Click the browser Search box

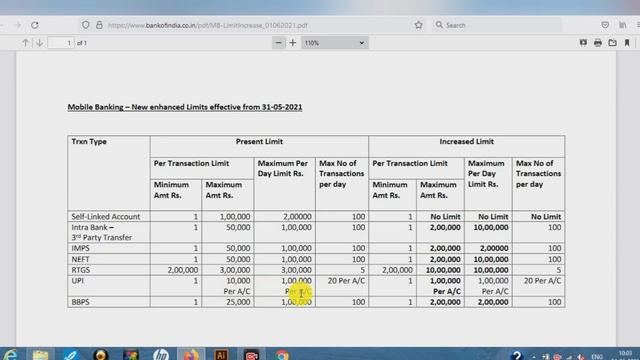(497, 25)
